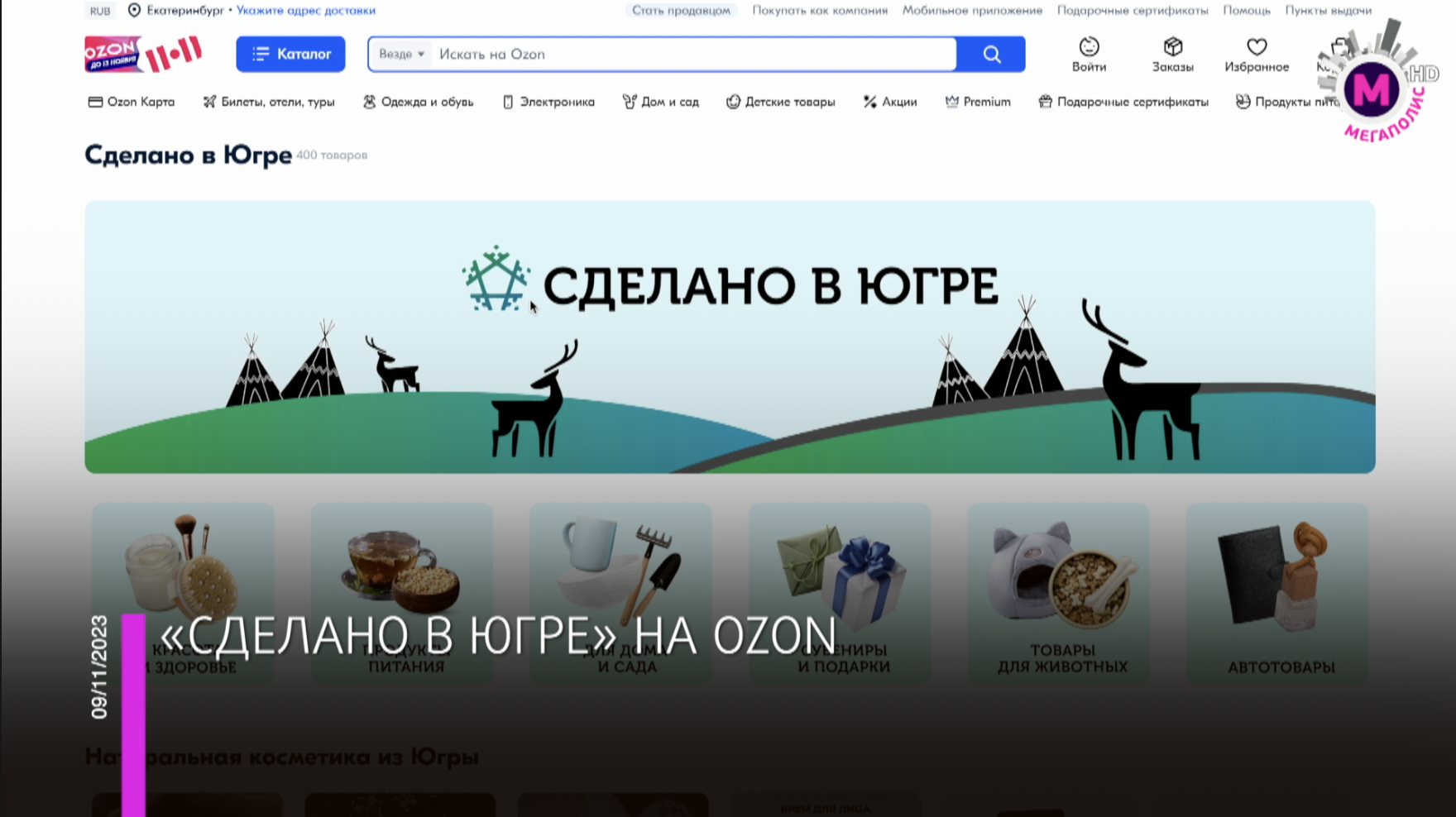1456x817 pixels.
Task: Open Premium menu item
Action: pos(978,102)
